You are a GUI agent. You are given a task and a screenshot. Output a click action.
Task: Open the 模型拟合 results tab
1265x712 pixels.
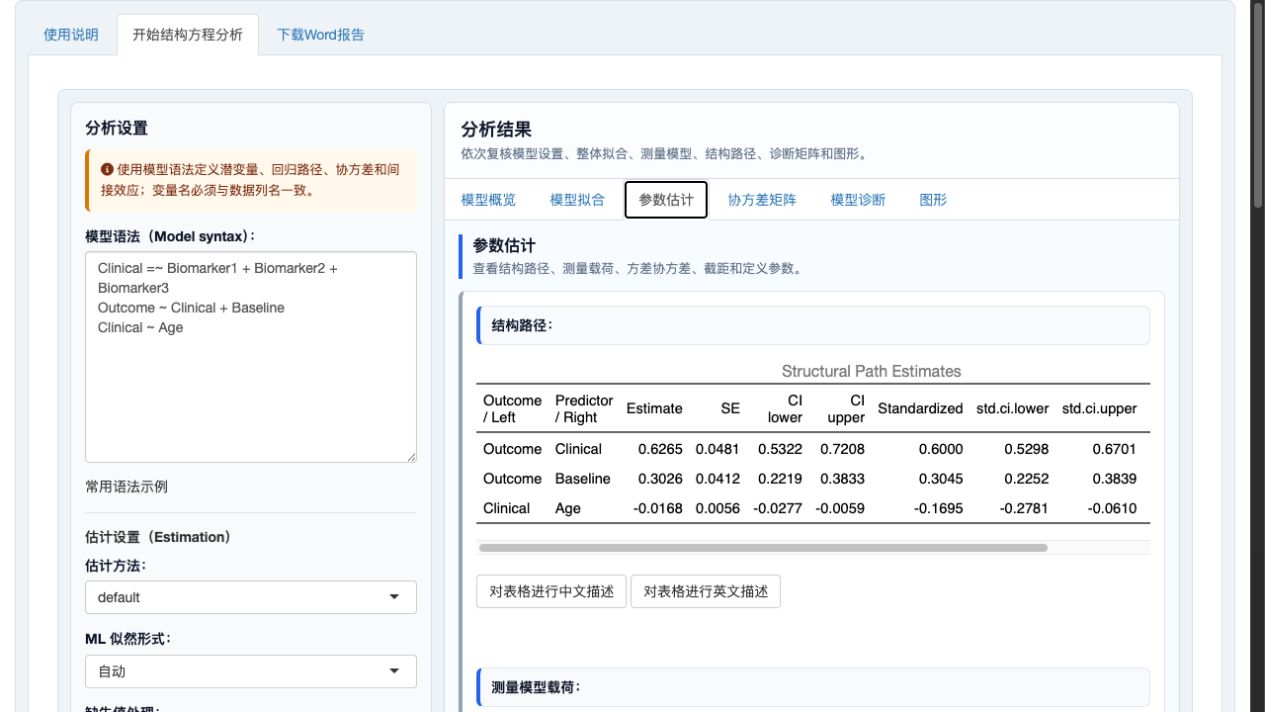point(577,200)
